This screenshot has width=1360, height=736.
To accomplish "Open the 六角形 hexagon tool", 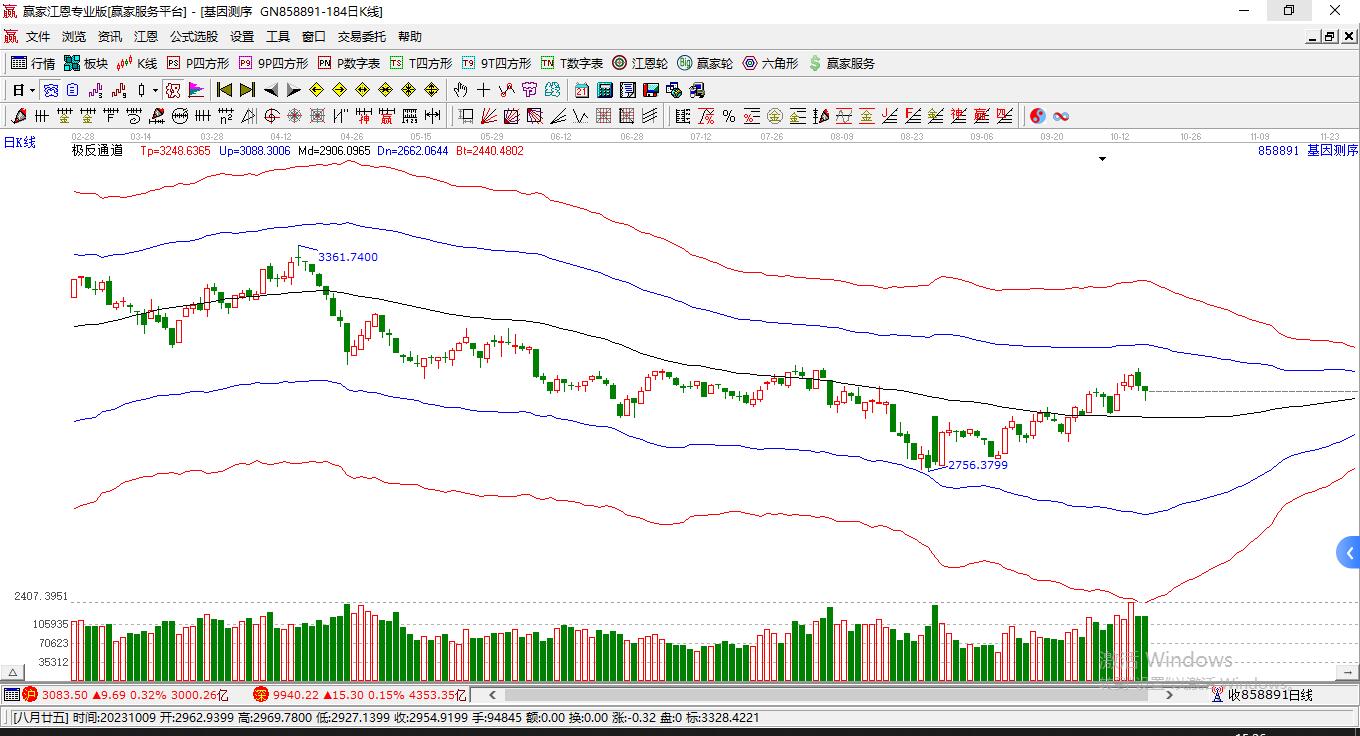I will [770, 63].
